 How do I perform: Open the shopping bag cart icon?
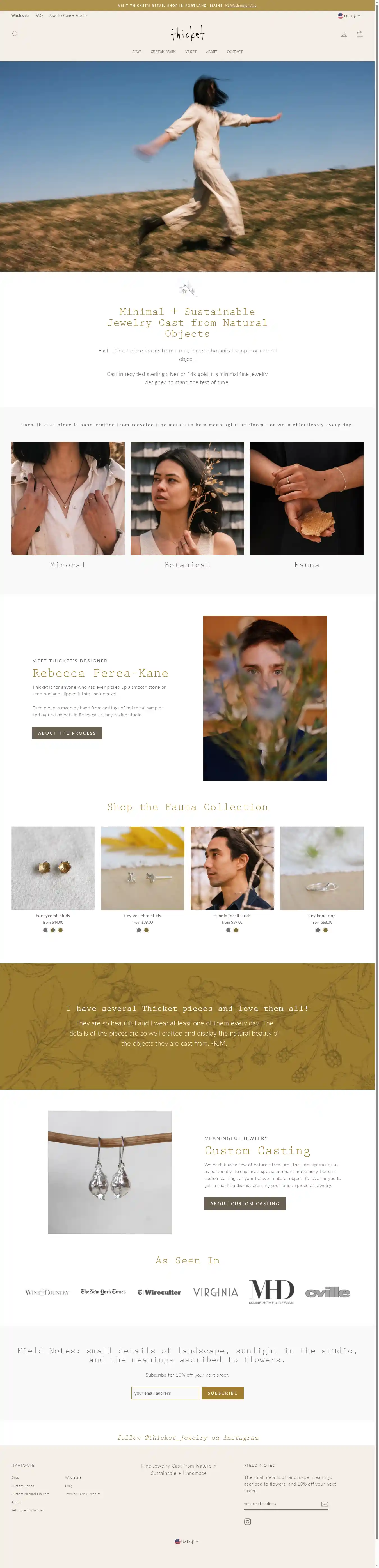pos(360,34)
